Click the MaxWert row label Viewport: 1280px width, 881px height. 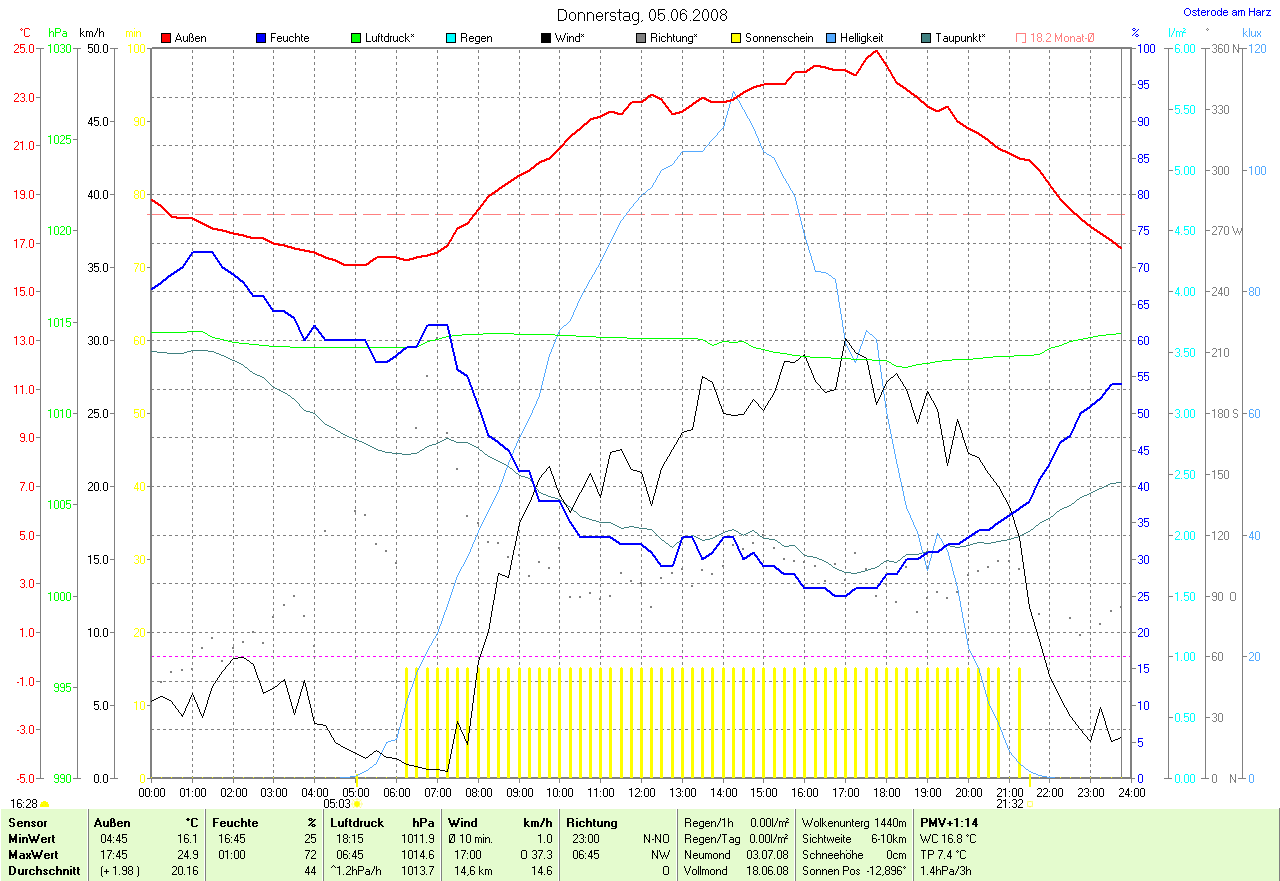tap(34, 855)
